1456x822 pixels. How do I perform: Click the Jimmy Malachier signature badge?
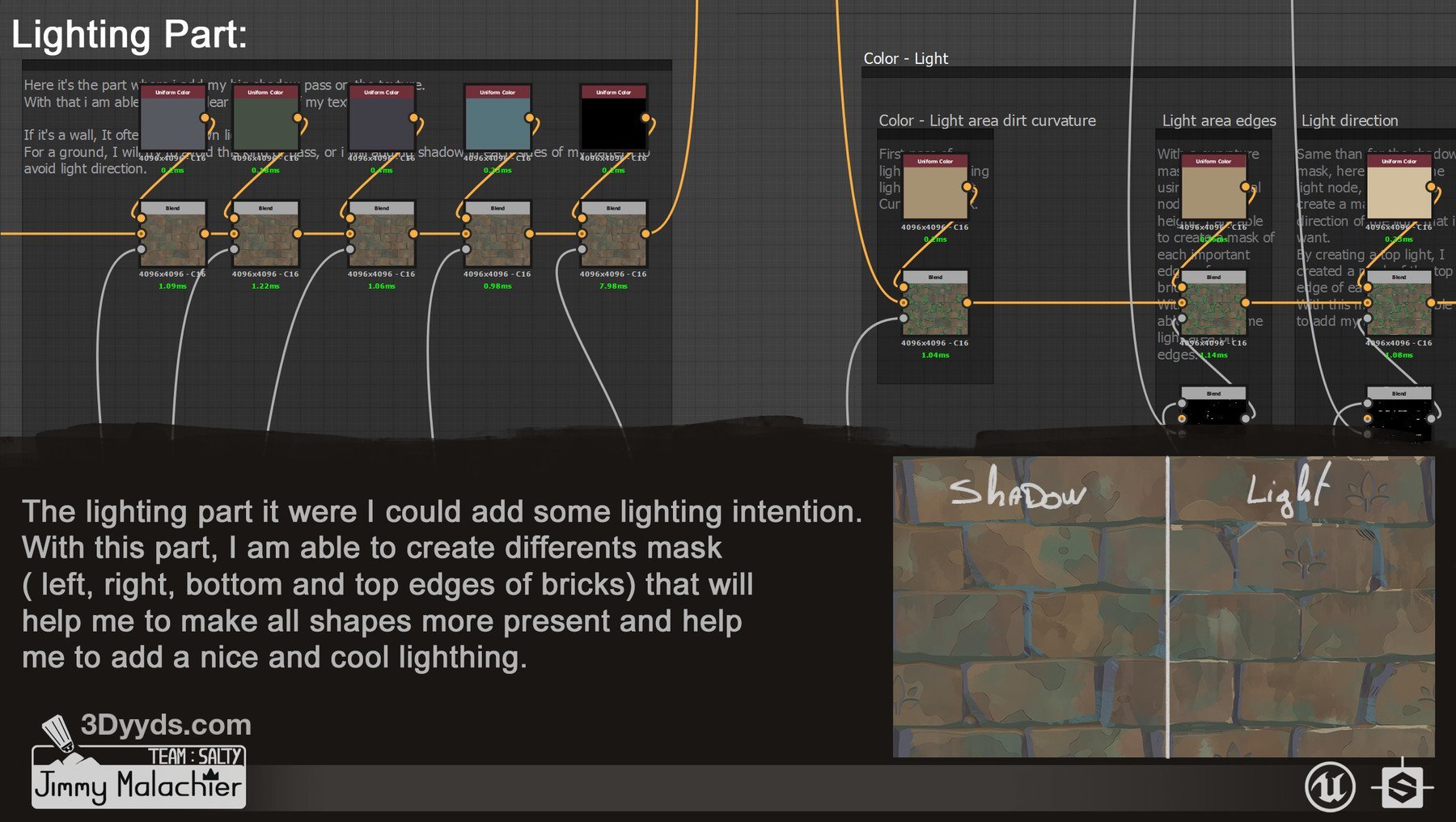pyautogui.click(x=138, y=785)
